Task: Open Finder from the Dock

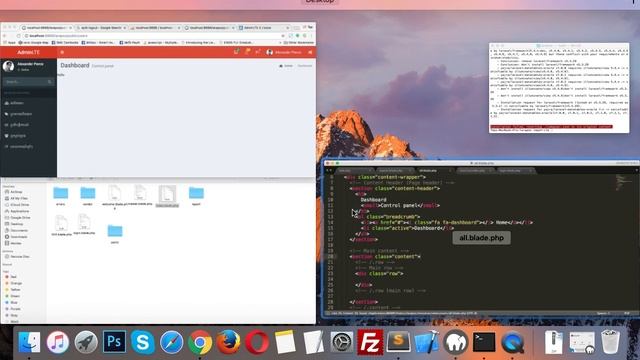Action: pos(29,342)
